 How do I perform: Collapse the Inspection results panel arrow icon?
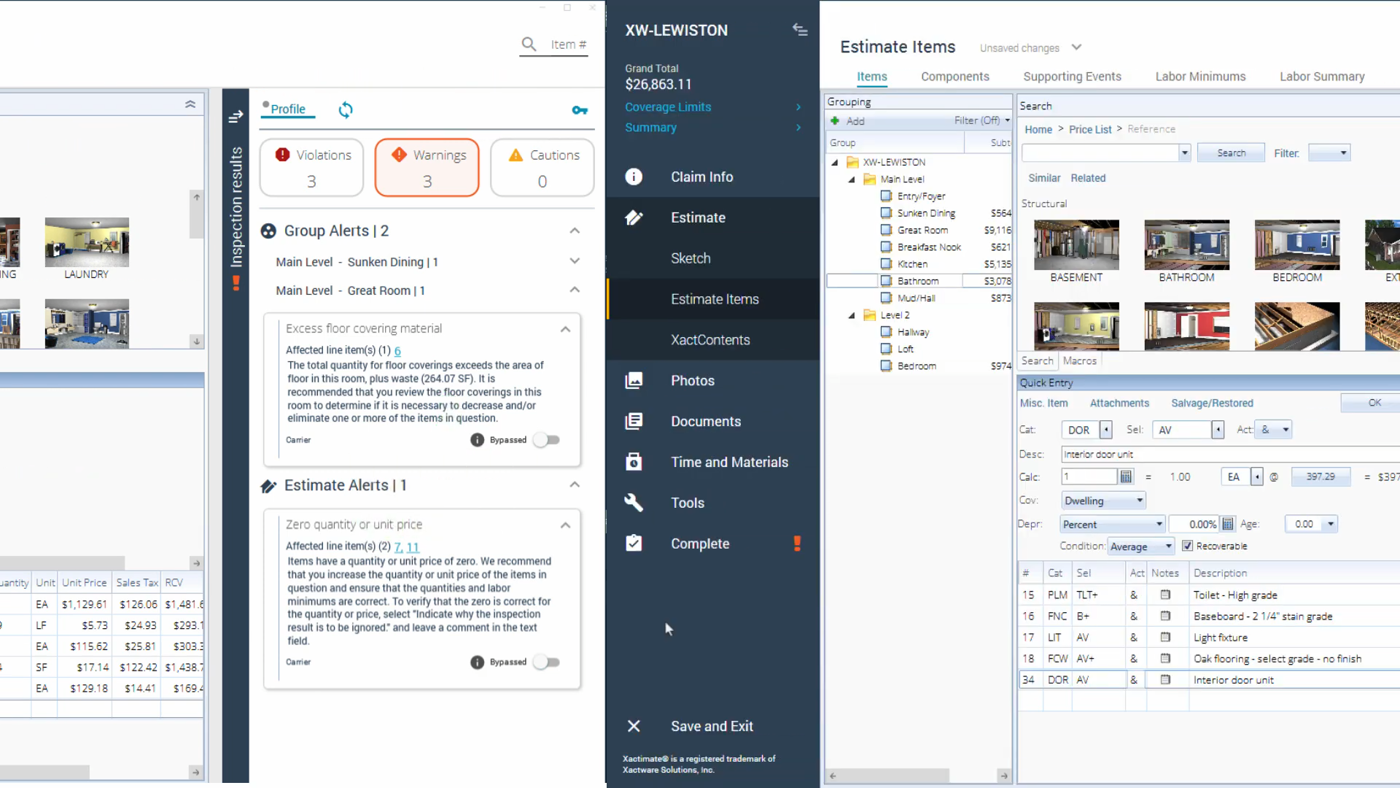236,117
